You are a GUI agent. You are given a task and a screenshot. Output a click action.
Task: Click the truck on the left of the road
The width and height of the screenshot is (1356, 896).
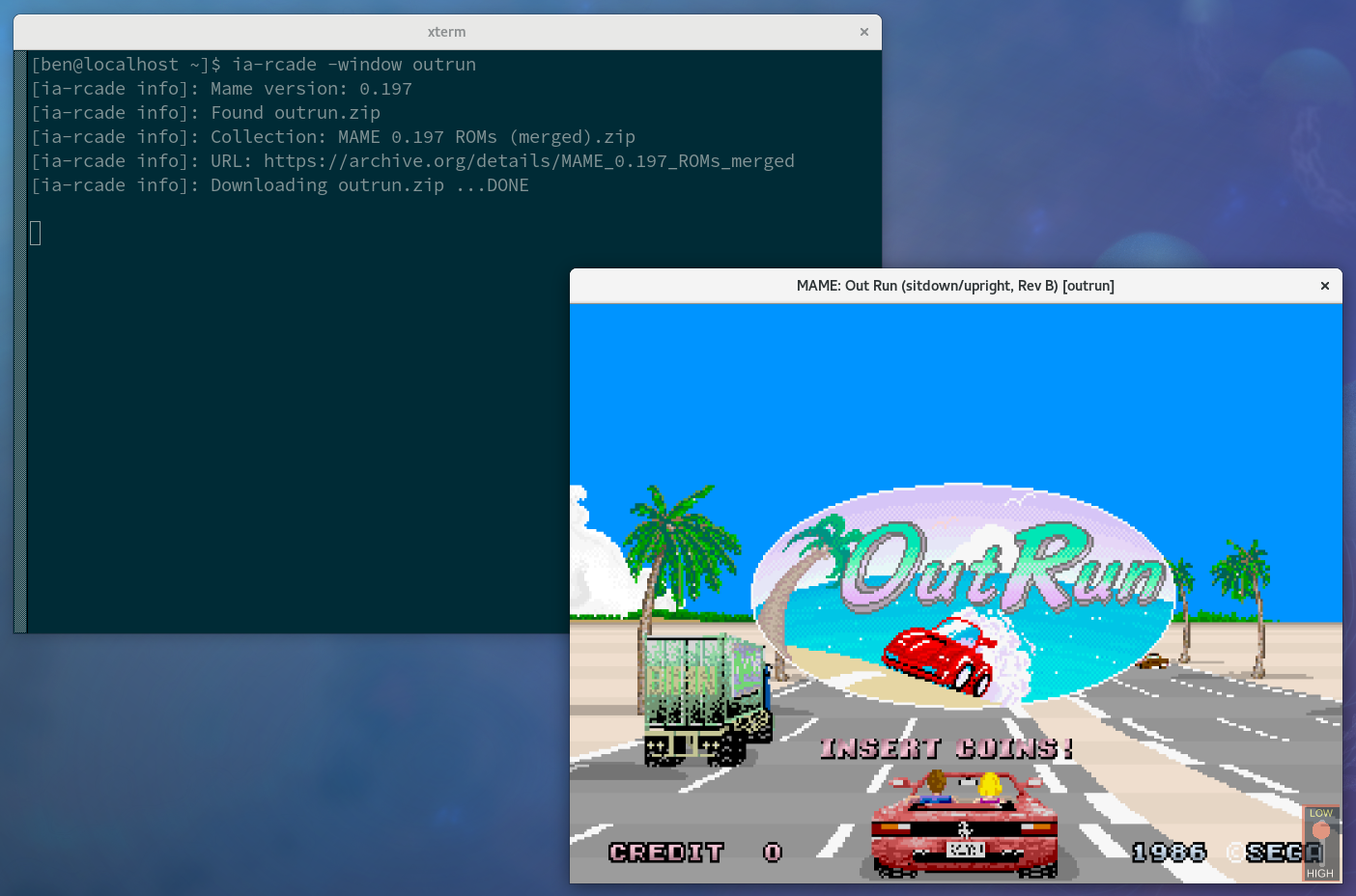707,700
